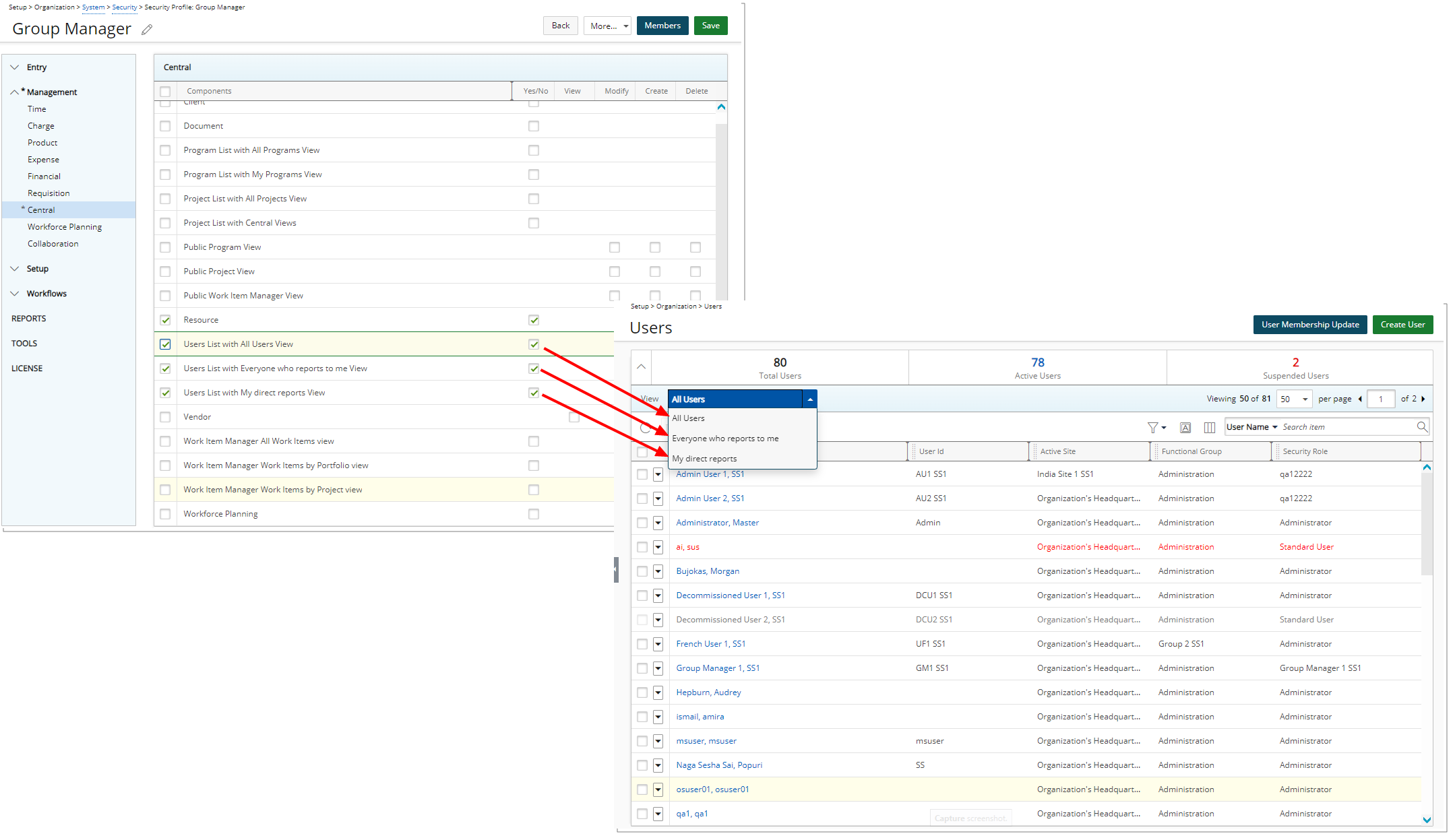Select 'My direct reports' in view list
This screenshot has height=840, width=1455.
pos(704,459)
